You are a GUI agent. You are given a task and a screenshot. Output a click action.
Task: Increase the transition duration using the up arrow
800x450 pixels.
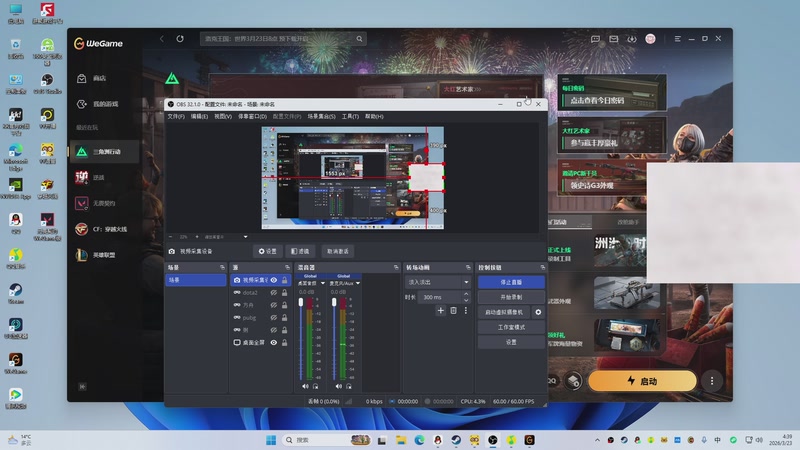pos(466,294)
